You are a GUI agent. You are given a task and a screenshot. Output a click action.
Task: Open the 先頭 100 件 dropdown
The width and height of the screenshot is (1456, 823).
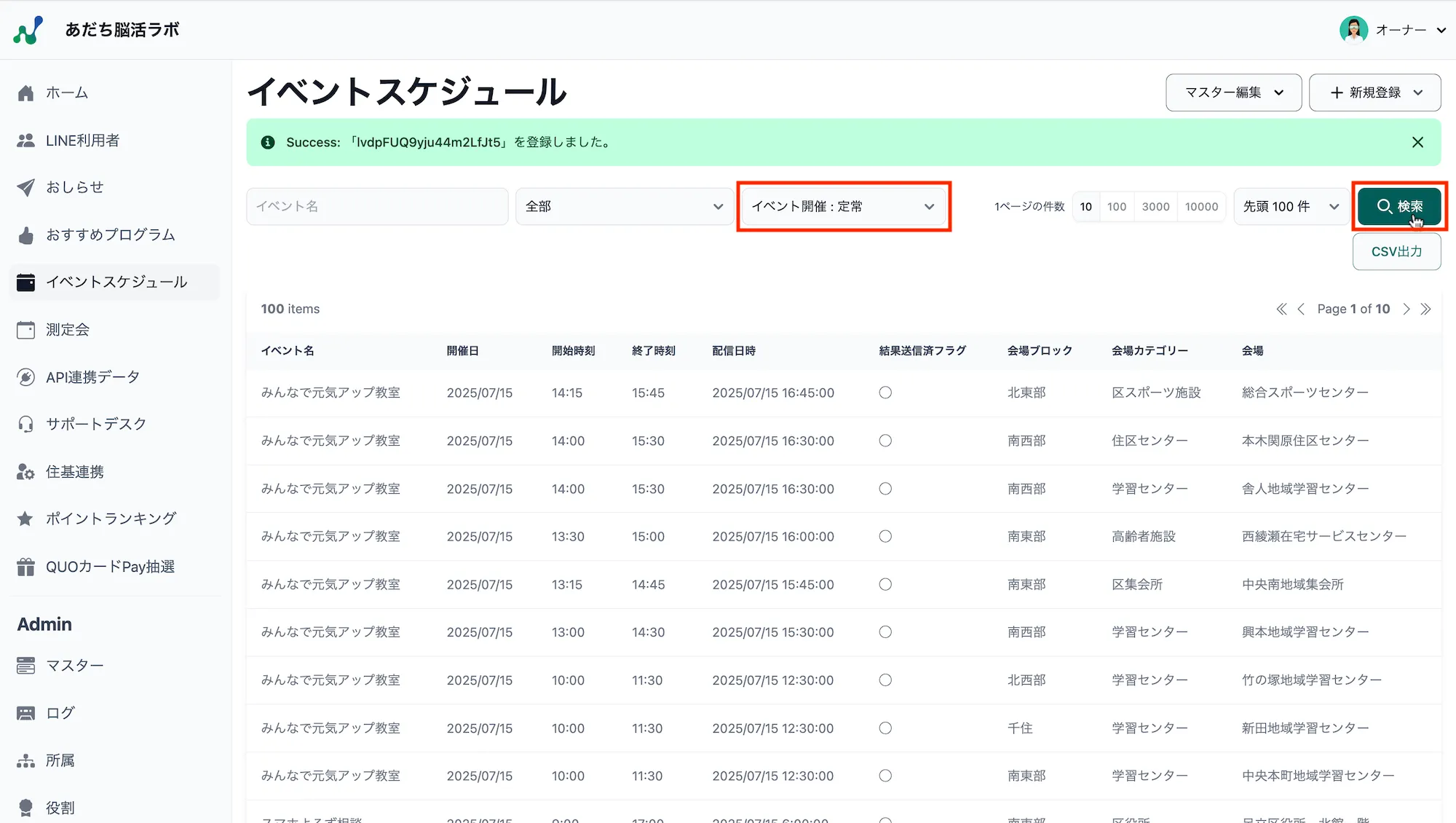(1289, 206)
